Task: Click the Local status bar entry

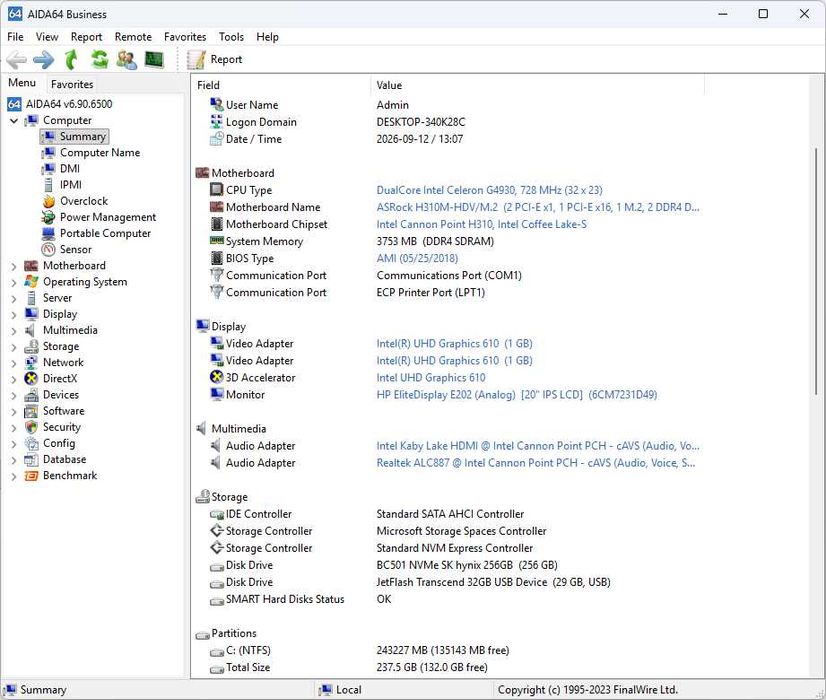Action: coord(341,689)
